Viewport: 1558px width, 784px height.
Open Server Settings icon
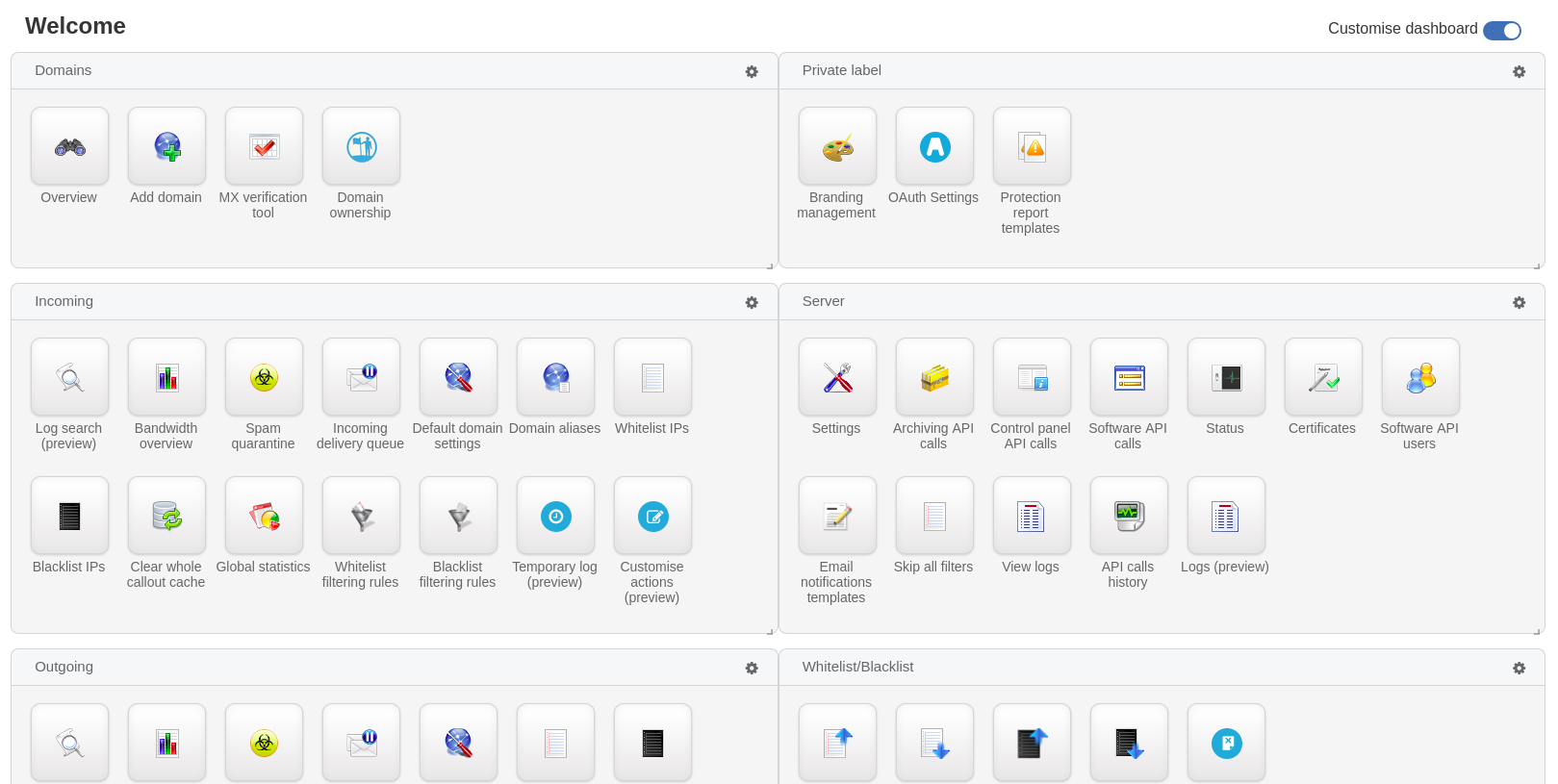point(837,377)
